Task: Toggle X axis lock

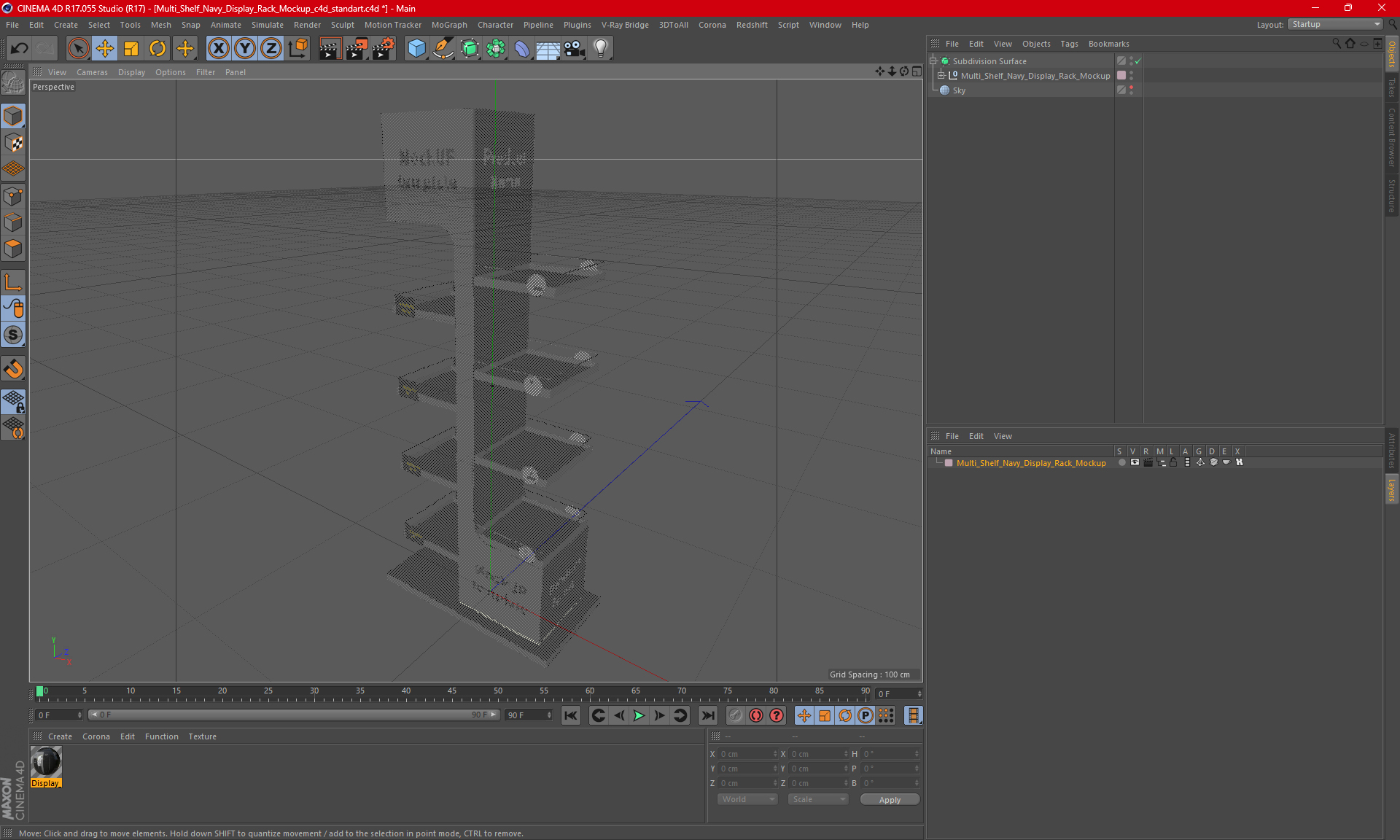Action: 218,48
